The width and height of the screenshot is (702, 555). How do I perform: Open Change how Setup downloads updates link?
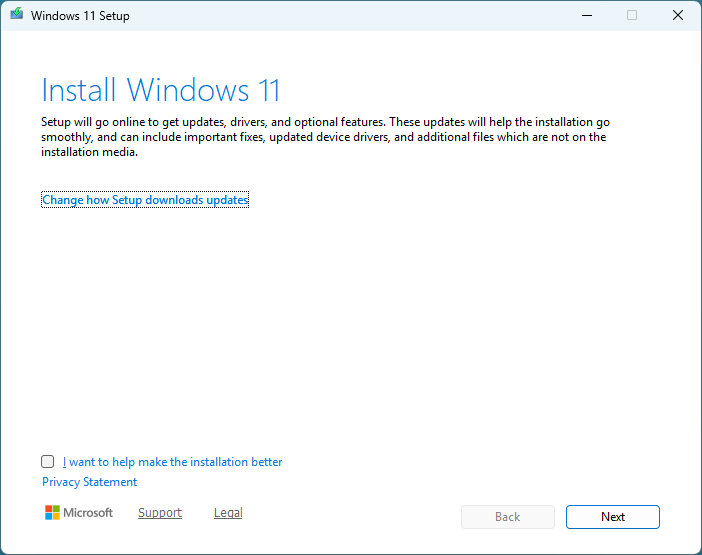click(145, 200)
